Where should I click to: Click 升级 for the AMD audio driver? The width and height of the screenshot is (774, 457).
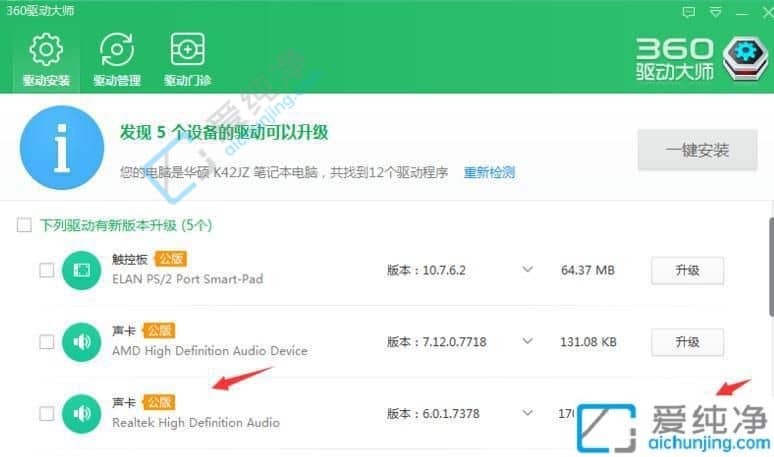click(x=688, y=342)
